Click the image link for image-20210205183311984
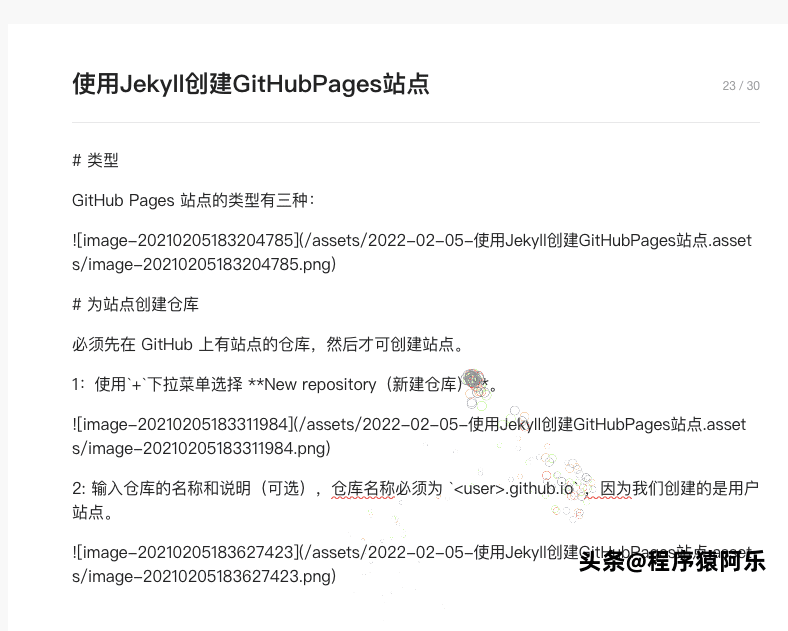 point(409,436)
